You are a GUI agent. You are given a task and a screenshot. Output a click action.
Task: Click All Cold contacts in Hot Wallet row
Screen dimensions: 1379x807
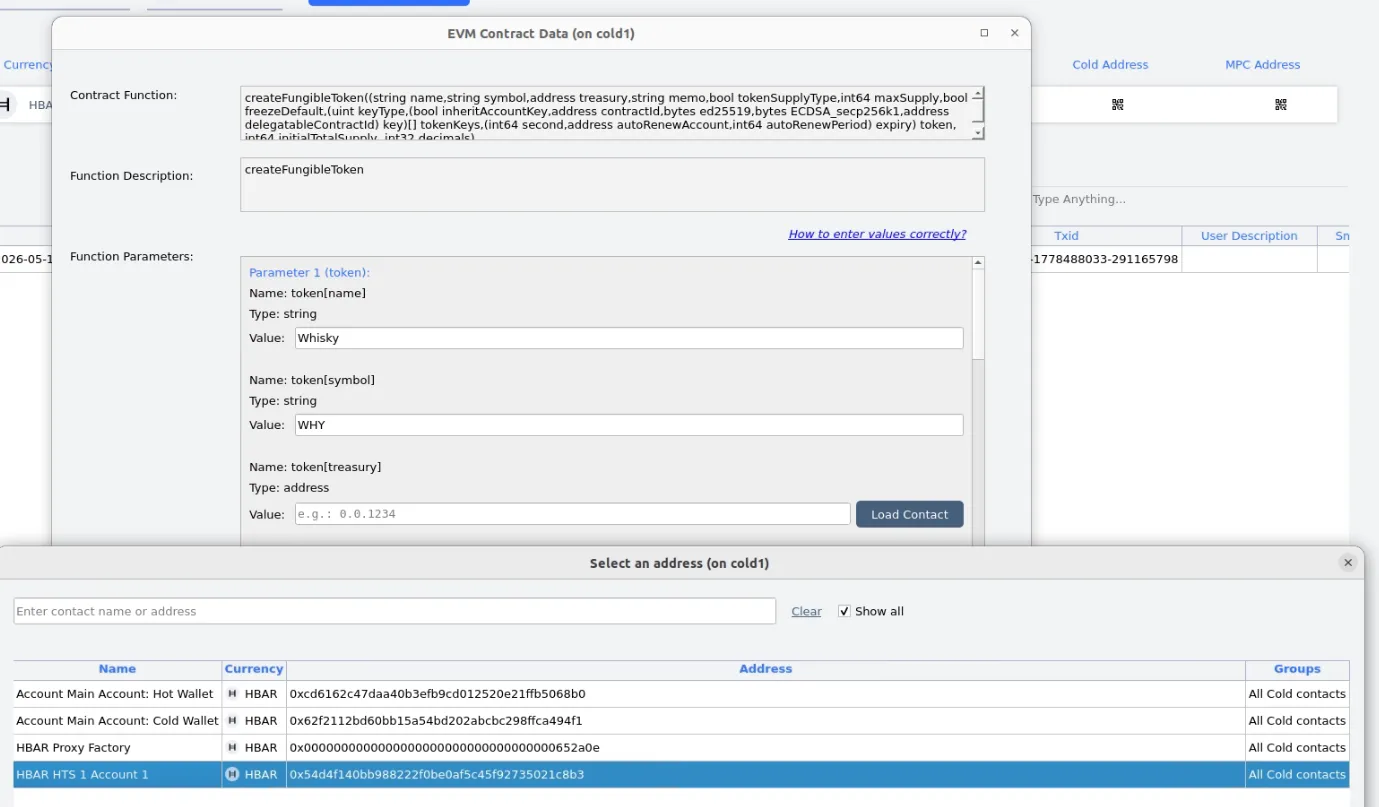[x=1297, y=694]
